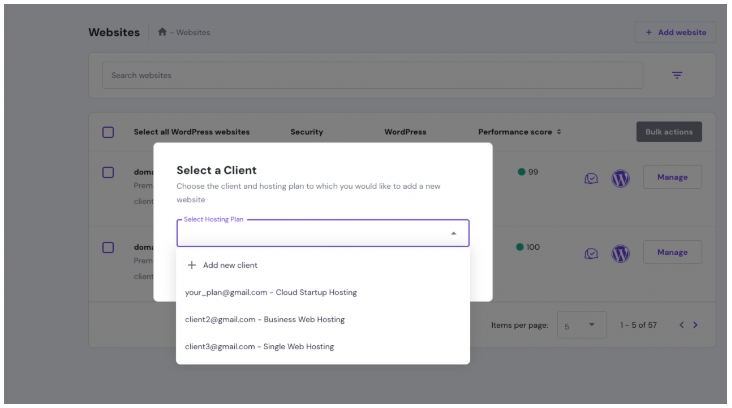Open the filter icon beside search
Viewport: 732px width, 408px height.
tap(677, 75)
